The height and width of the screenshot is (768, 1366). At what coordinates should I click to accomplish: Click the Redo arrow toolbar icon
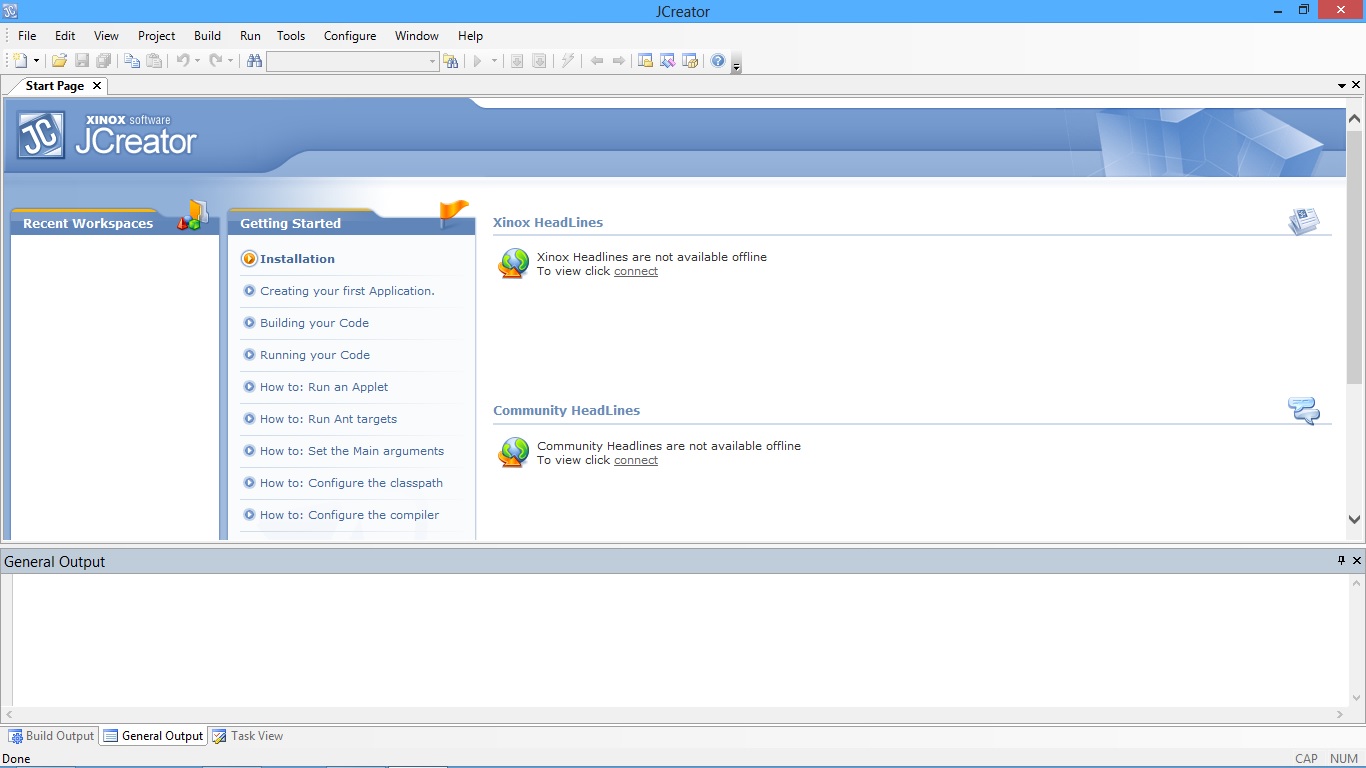coord(215,61)
